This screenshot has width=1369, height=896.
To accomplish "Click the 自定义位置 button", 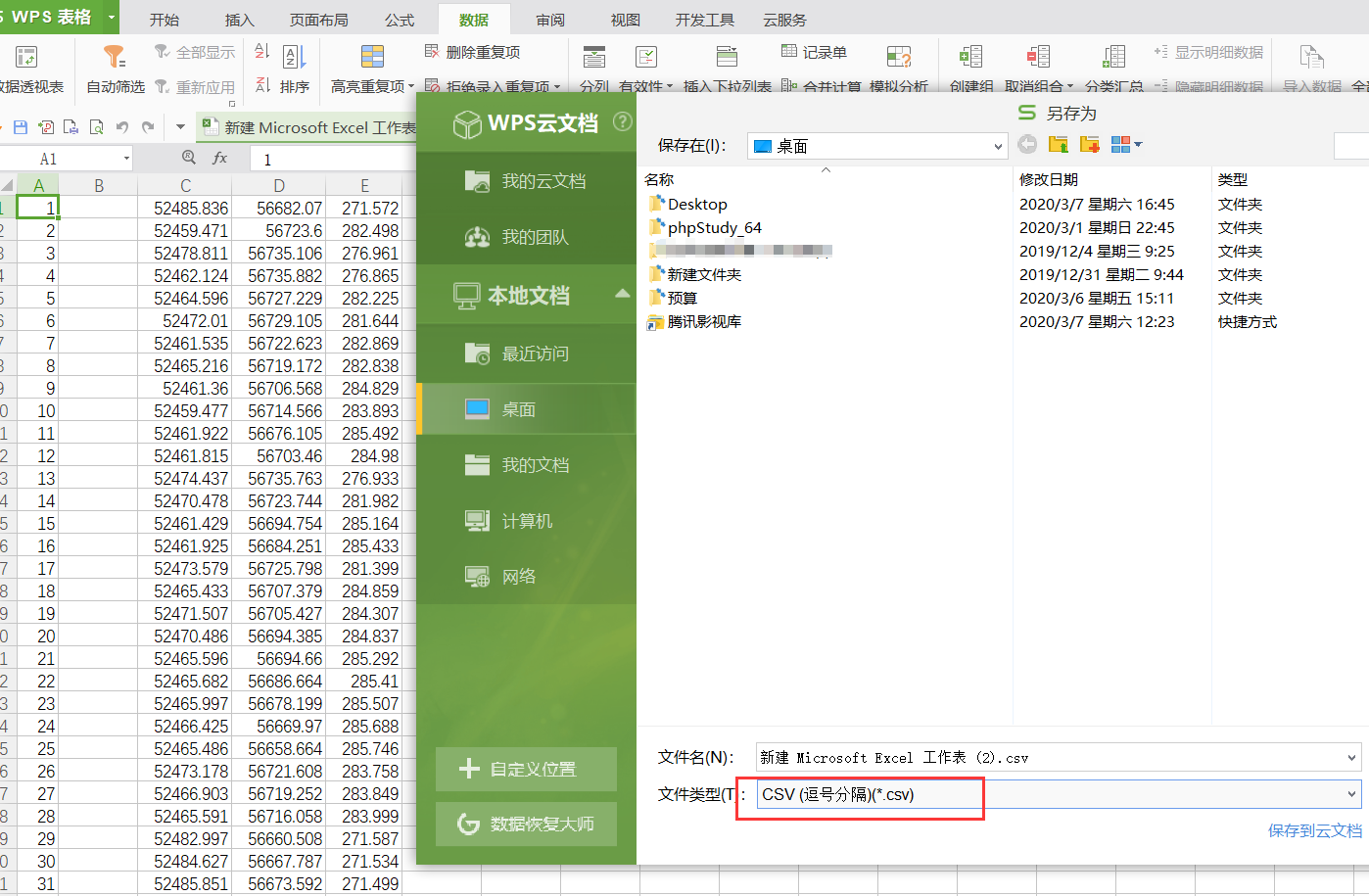I will 526,769.
